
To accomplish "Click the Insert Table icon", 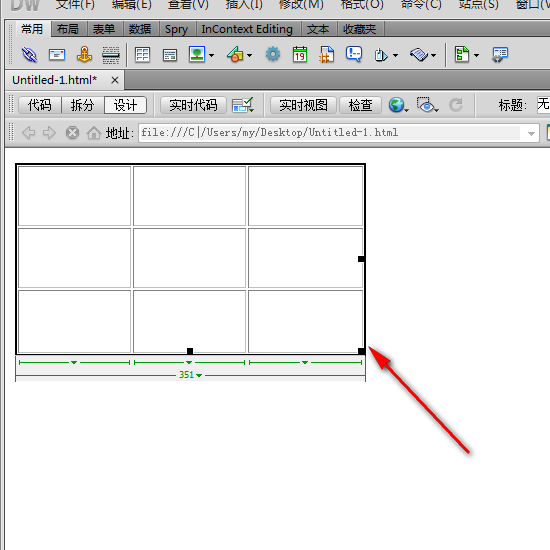I will point(142,55).
